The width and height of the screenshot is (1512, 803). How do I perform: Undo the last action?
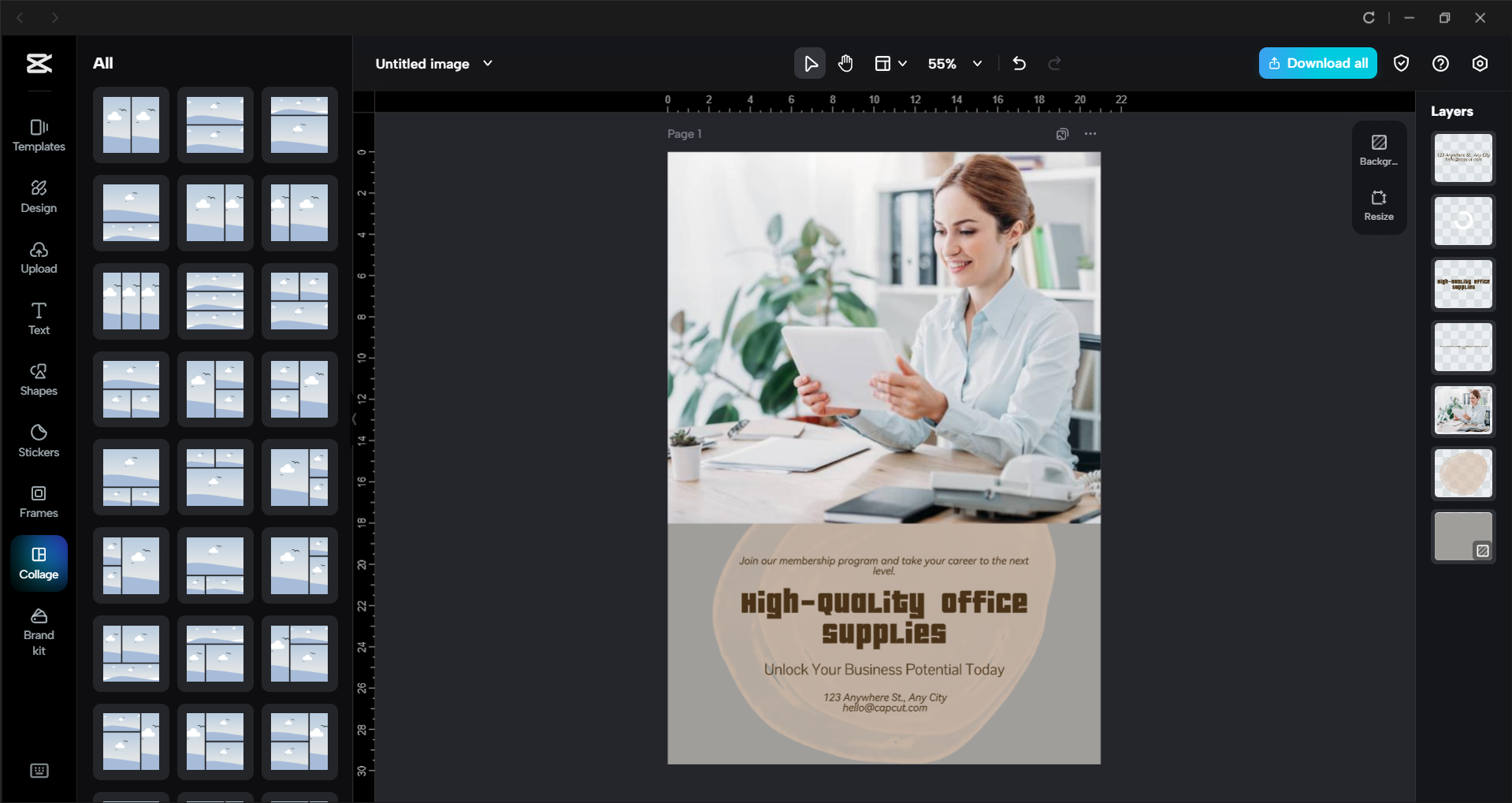[x=1019, y=63]
